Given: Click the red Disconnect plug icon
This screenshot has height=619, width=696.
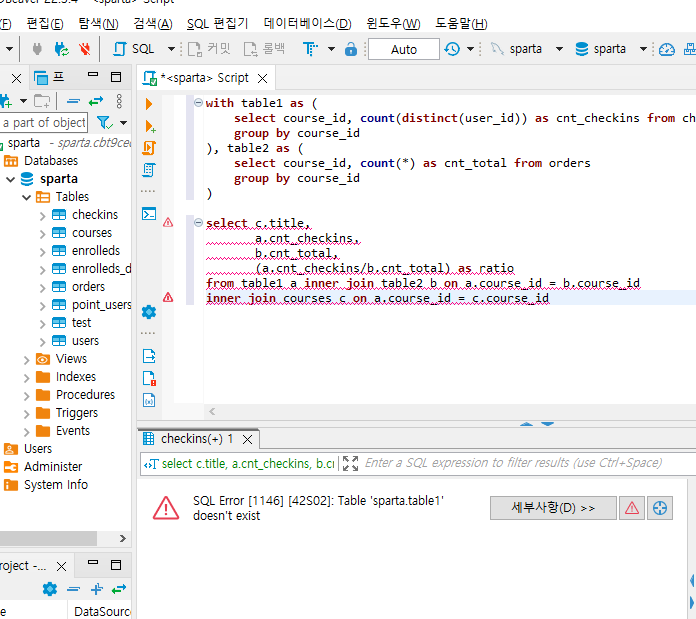Looking at the screenshot, I should [84, 49].
